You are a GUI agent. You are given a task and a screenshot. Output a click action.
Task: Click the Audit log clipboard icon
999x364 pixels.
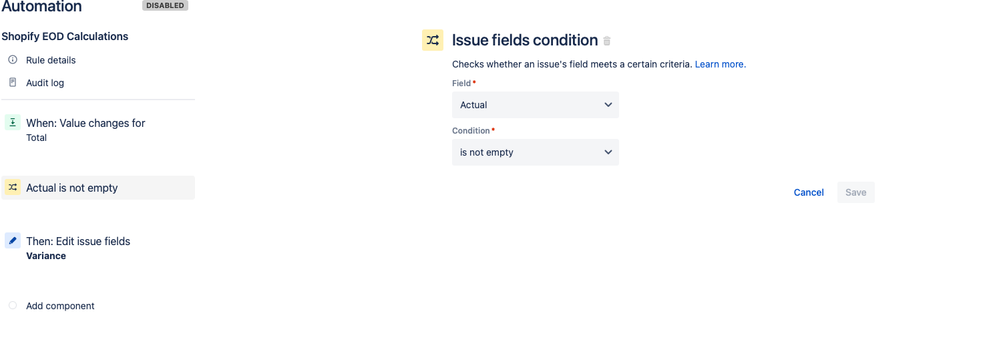13,83
